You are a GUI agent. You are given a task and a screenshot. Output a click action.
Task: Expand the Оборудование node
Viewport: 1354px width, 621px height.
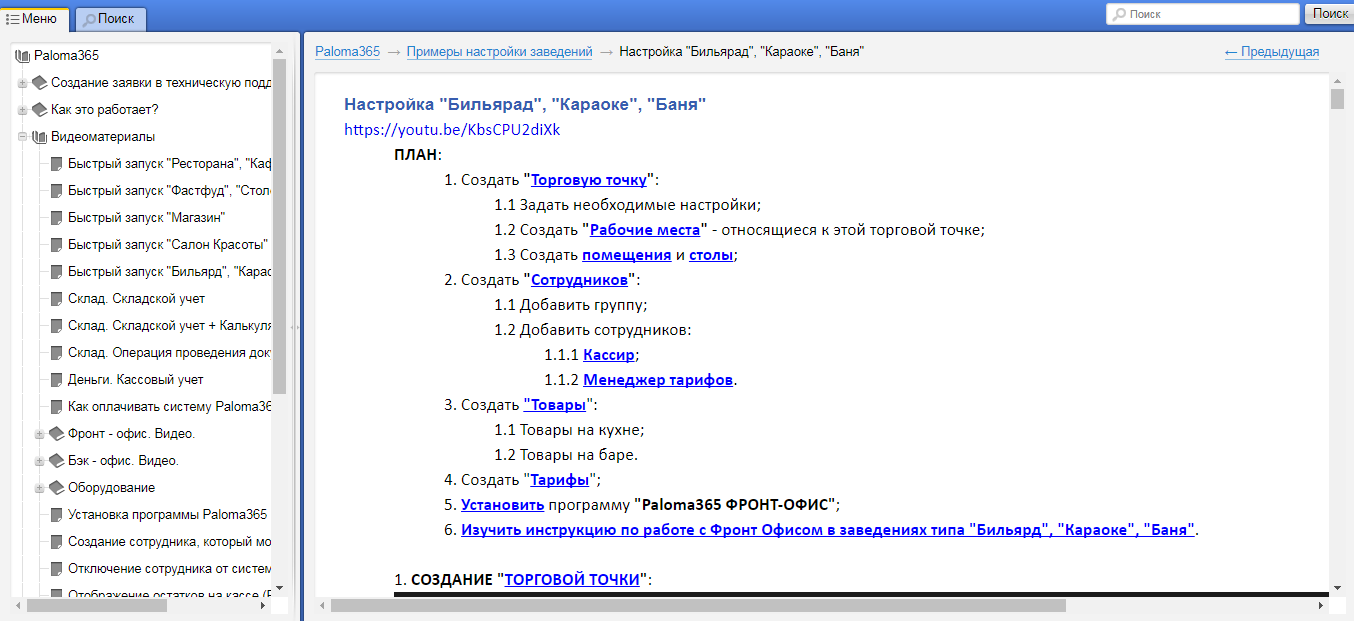pos(39,488)
